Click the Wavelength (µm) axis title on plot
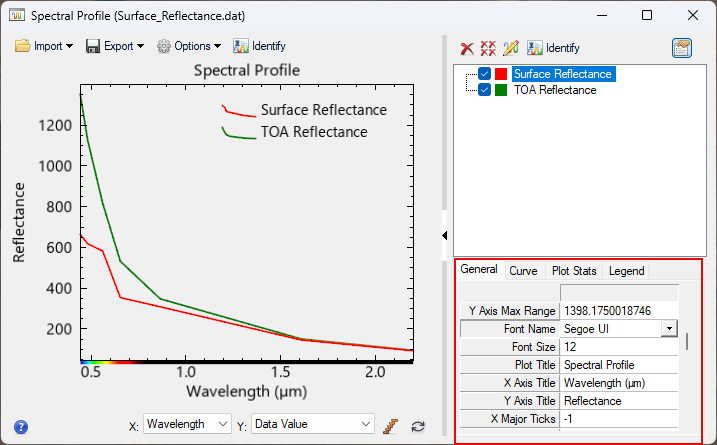 click(x=247, y=392)
